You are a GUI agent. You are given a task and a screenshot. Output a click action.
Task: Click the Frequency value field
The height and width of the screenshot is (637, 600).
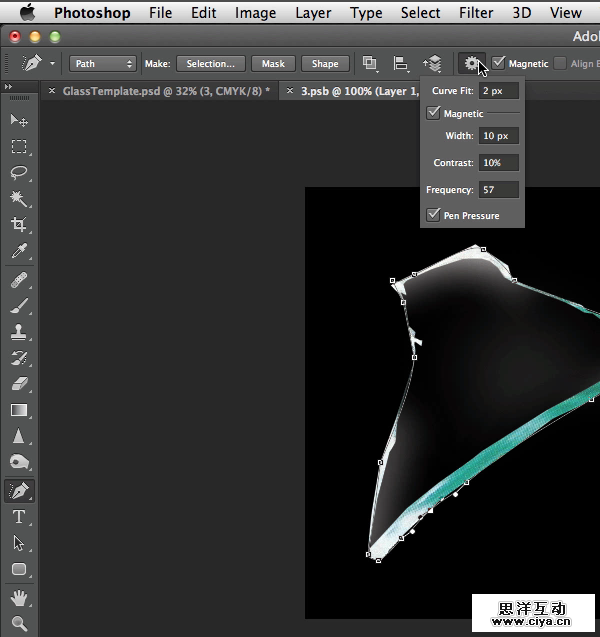coord(499,190)
